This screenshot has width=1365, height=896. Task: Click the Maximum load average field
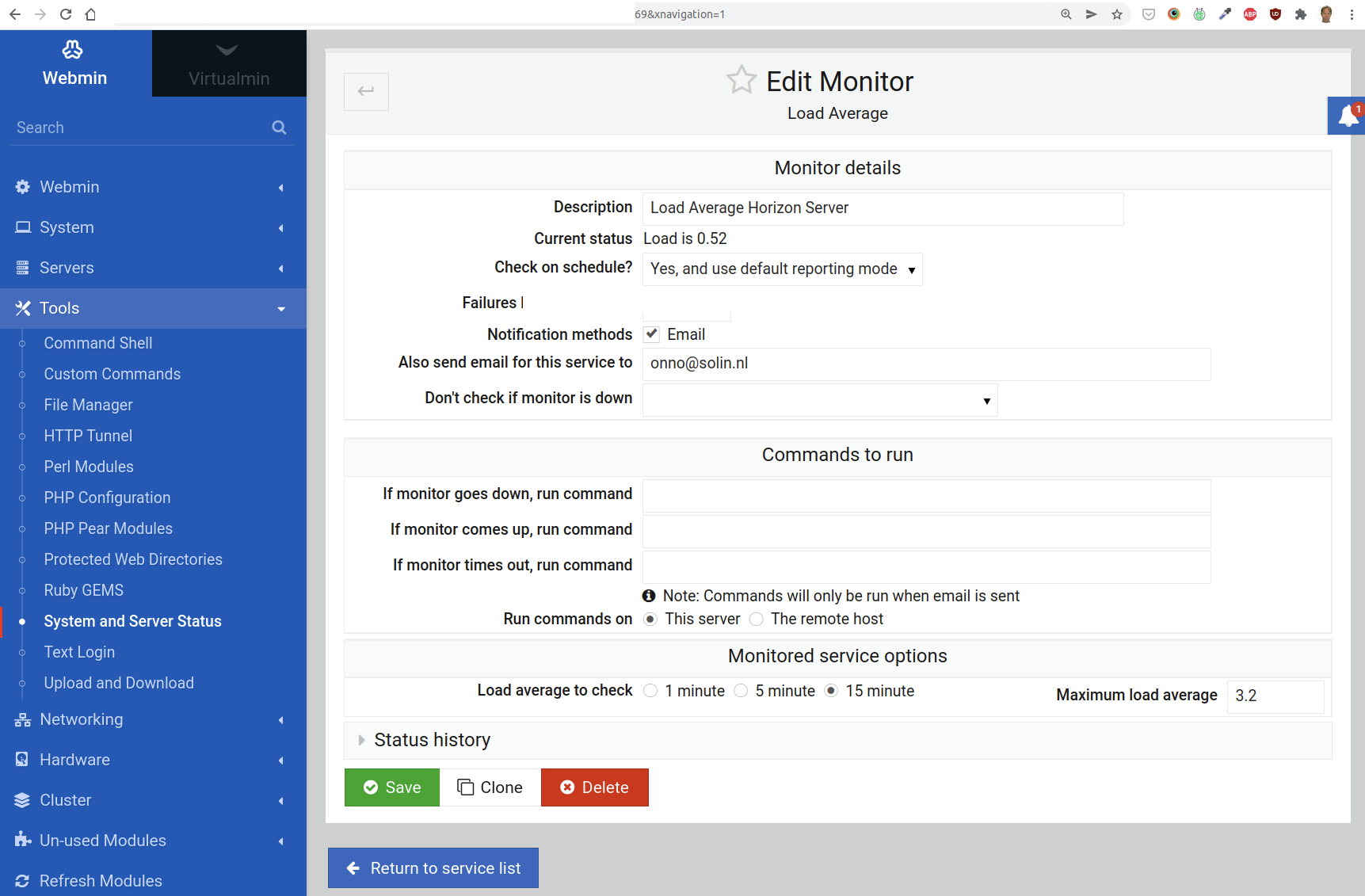click(1275, 696)
